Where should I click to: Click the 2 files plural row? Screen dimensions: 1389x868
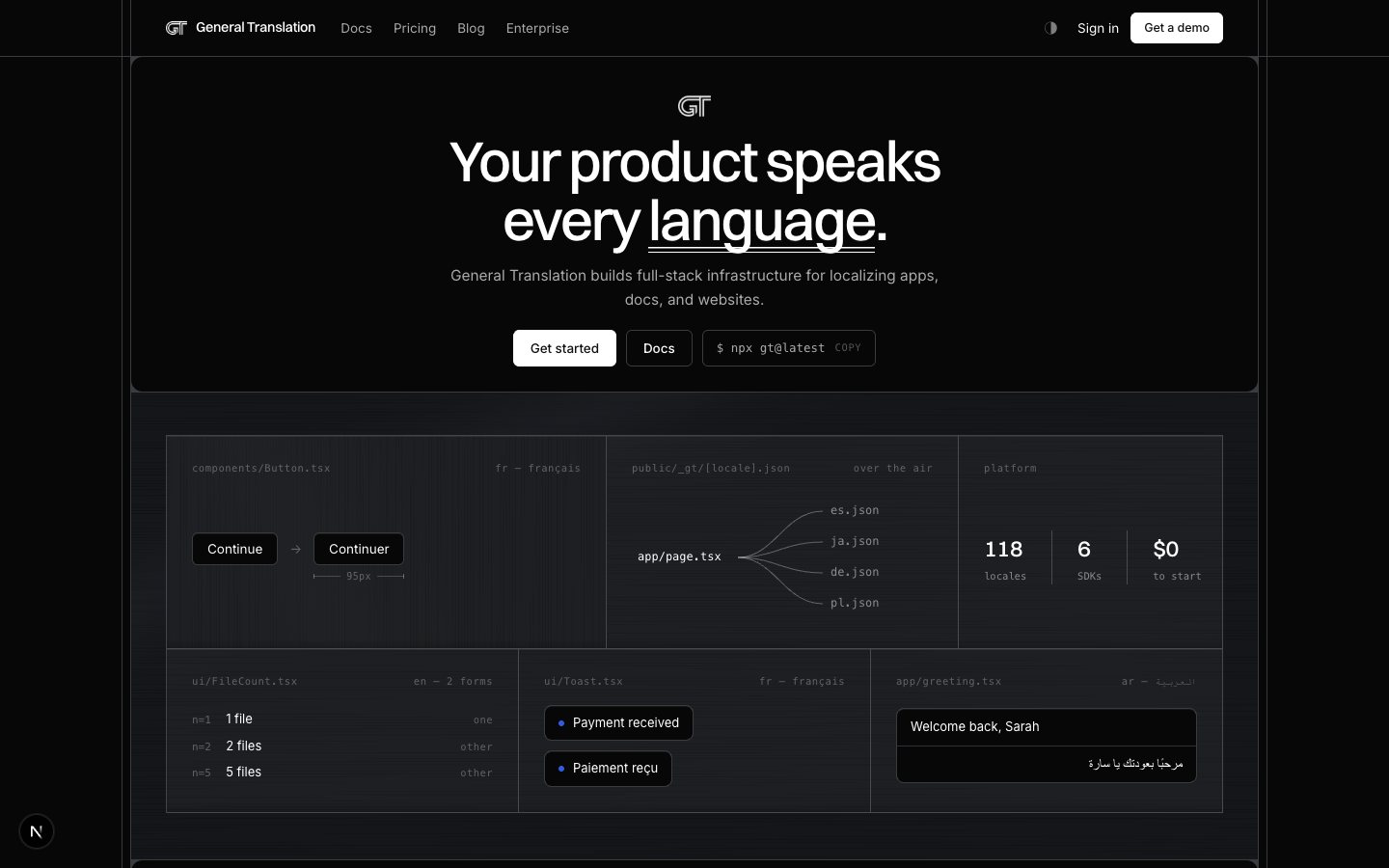[342, 746]
